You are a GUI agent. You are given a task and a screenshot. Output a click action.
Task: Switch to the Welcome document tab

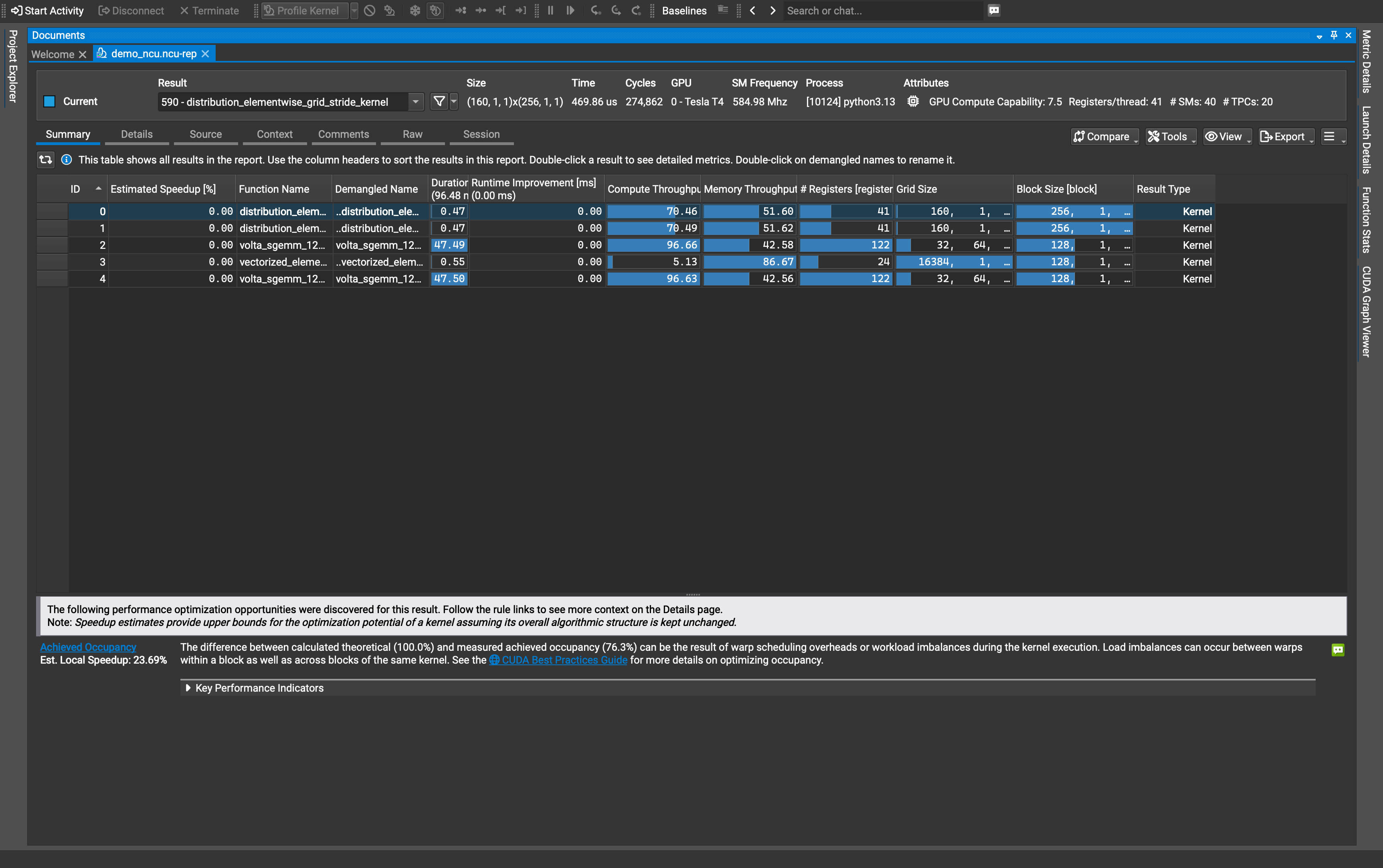[x=53, y=54]
